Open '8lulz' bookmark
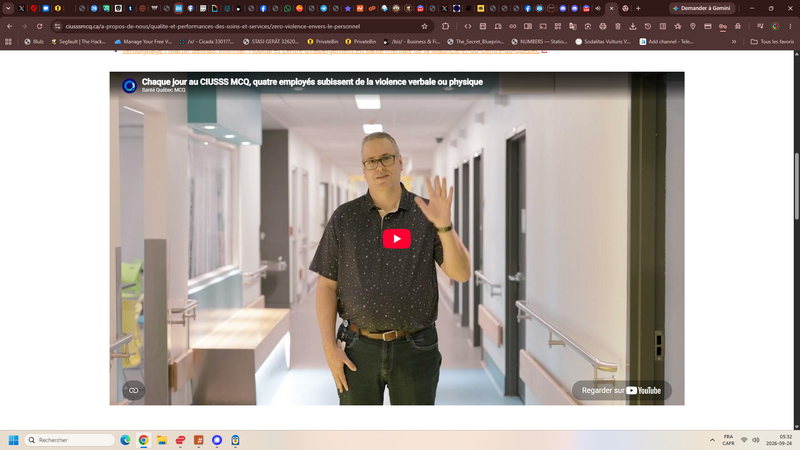The image size is (800, 450). click(x=34, y=42)
